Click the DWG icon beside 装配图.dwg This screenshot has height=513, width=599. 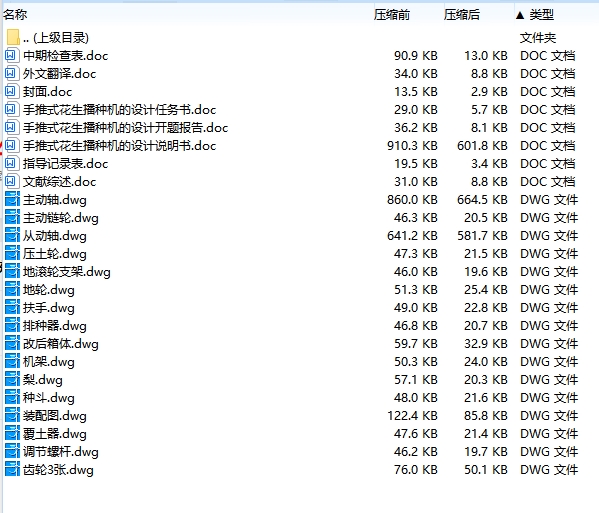12,415
